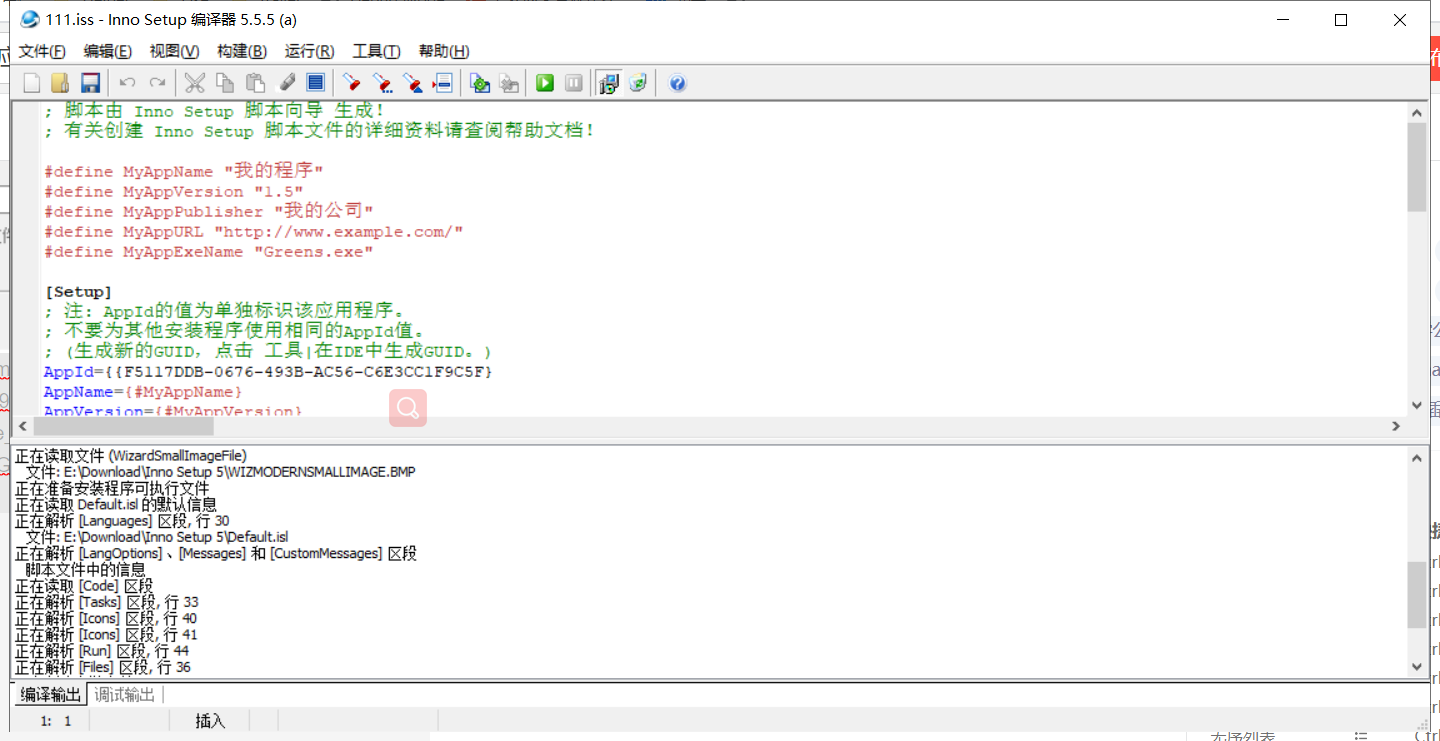Image resolution: width=1440 pixels, height=741 pixels.
Task: Click the #define MyAppVersion "1.5" line
Action: 174,192
